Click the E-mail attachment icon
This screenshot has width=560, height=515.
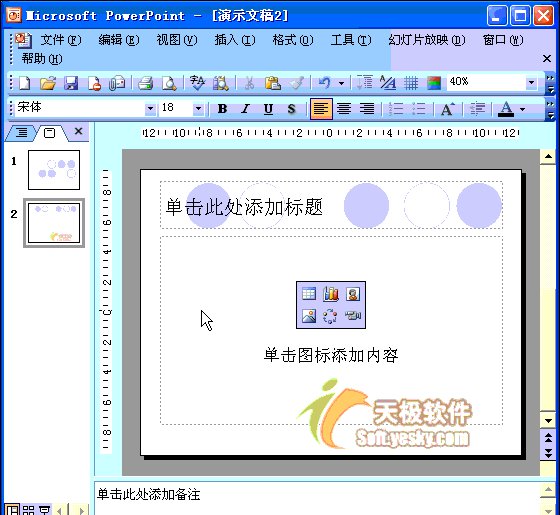[117, 83]
